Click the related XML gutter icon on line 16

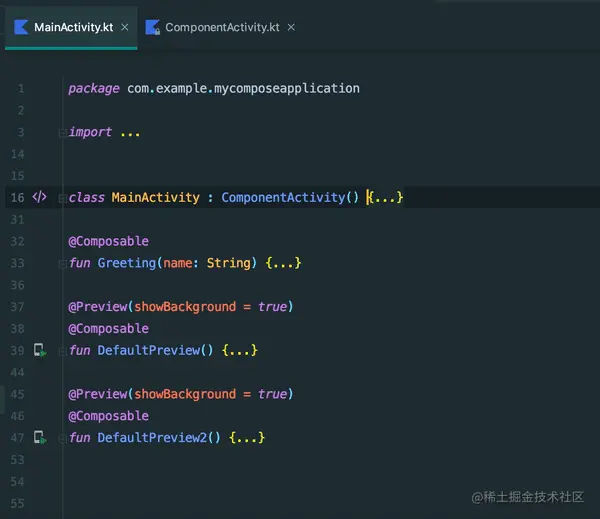coord(39,197)
